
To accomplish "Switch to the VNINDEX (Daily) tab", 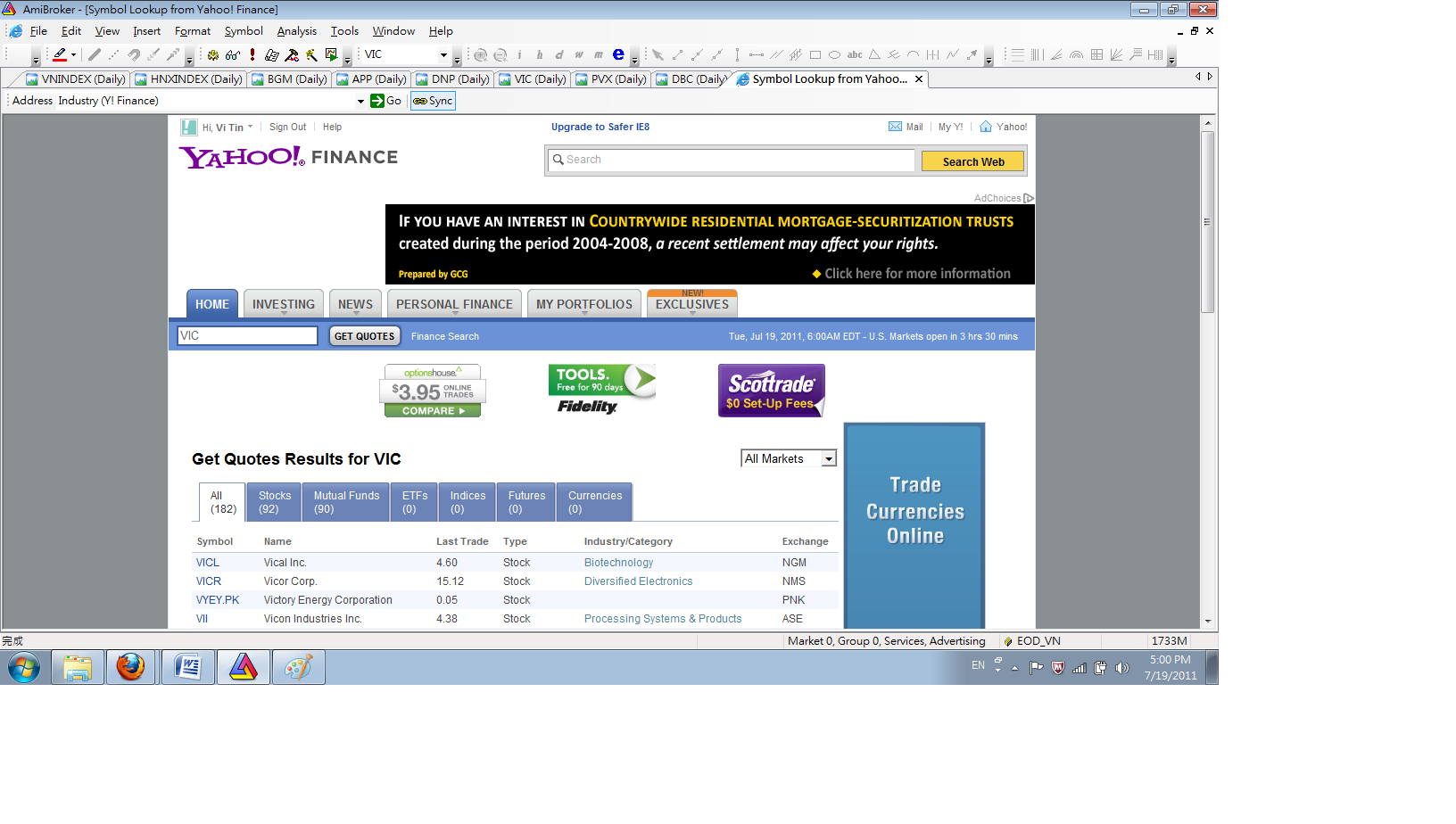I will tap(75, 79).
